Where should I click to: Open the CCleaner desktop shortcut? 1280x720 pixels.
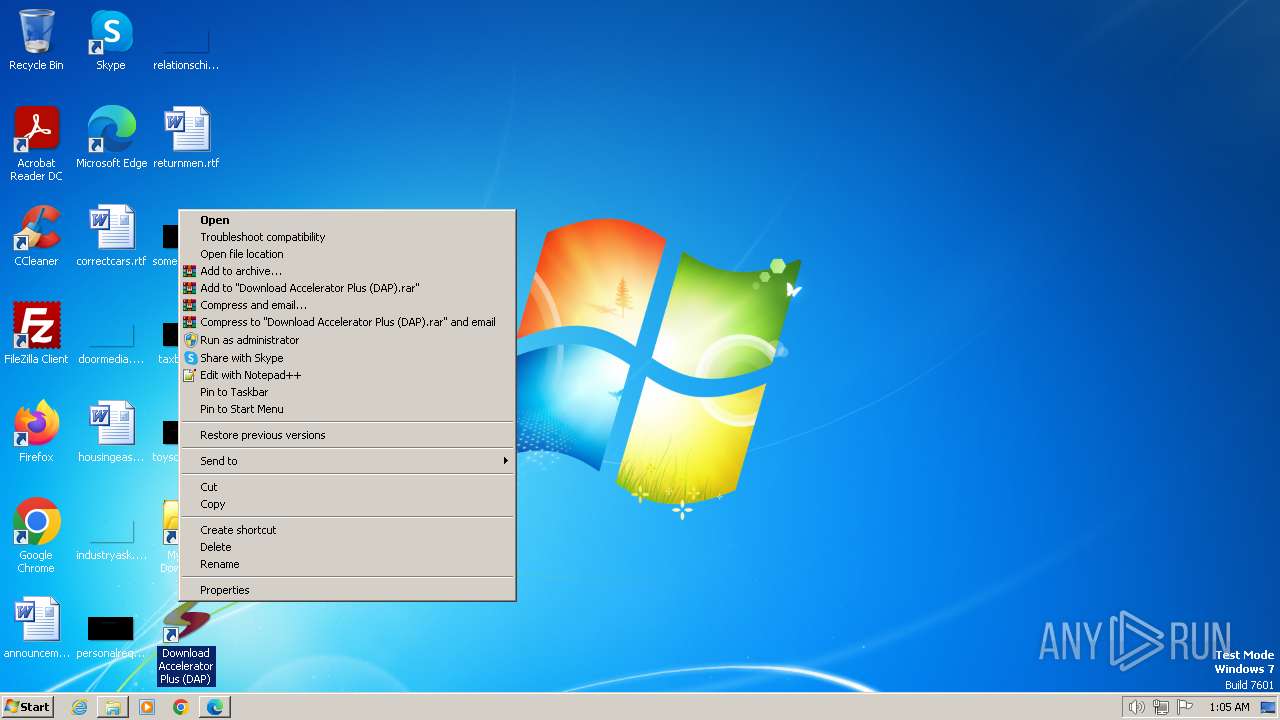36,236
